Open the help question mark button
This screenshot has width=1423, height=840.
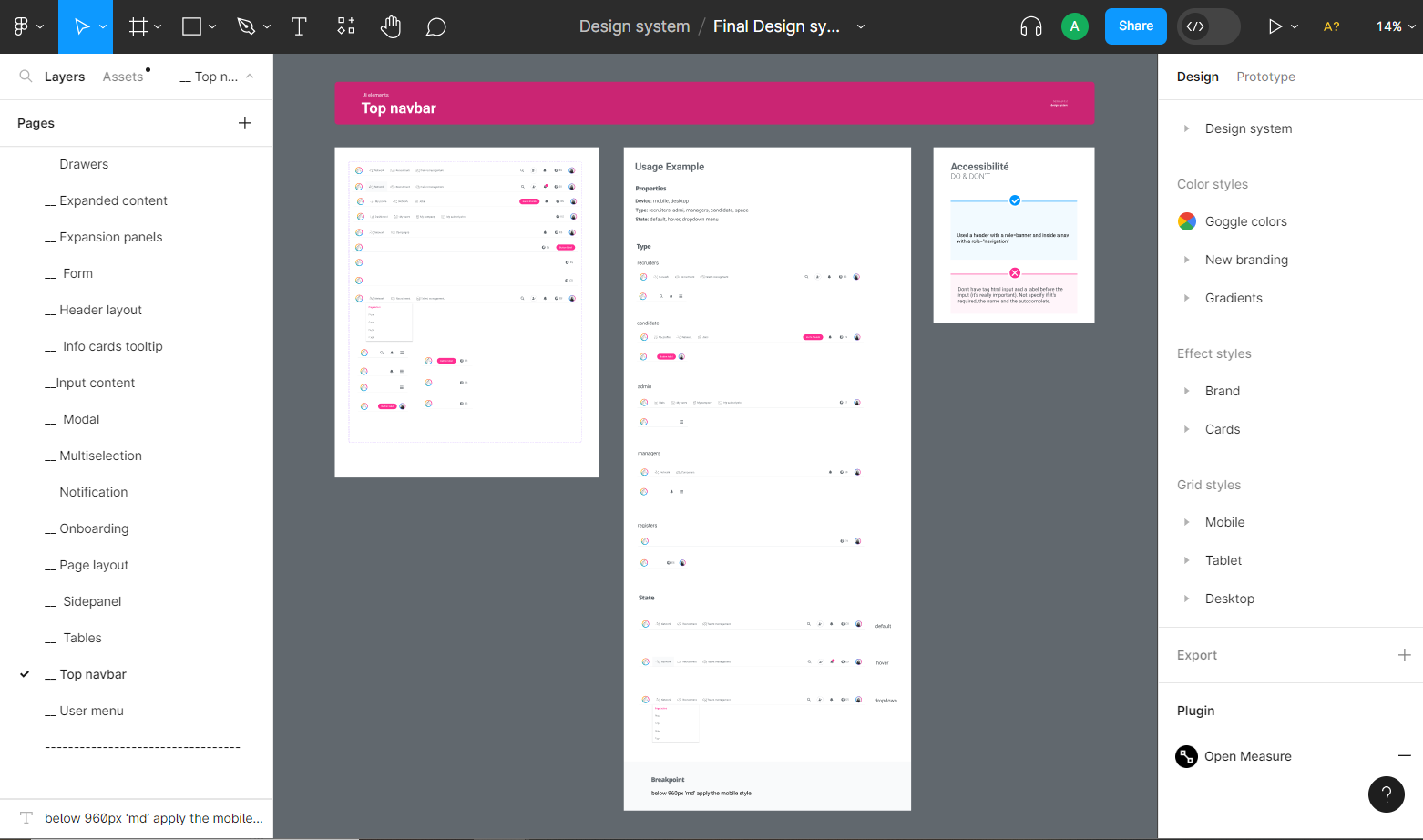pos(1387,794)
